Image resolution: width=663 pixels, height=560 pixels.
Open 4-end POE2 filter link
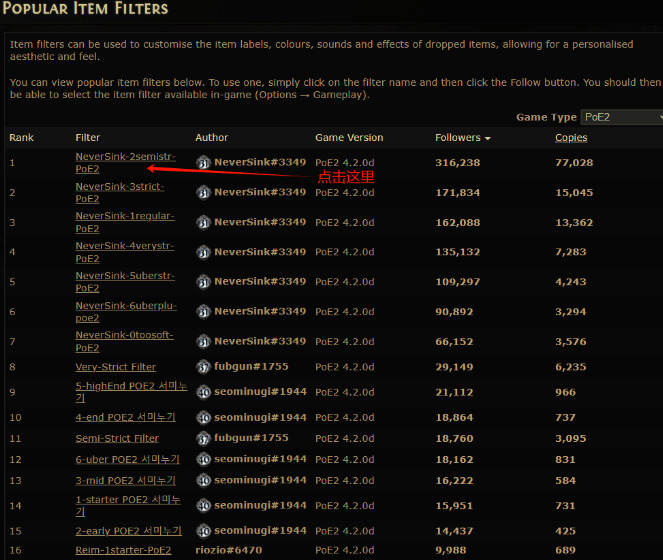point(125,417)
